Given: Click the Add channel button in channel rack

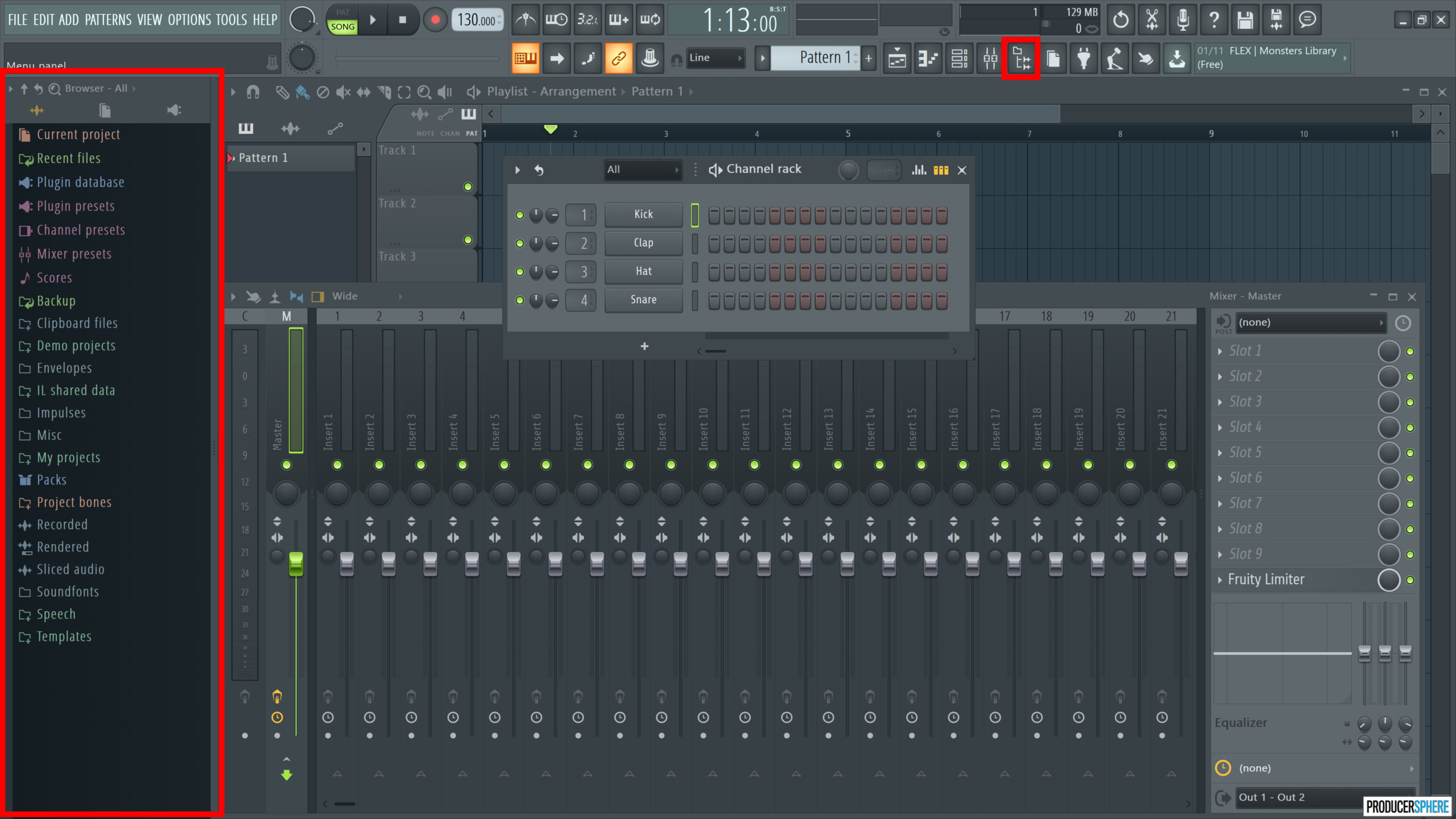Looking at the screenshot, I should tap(643, 345).
